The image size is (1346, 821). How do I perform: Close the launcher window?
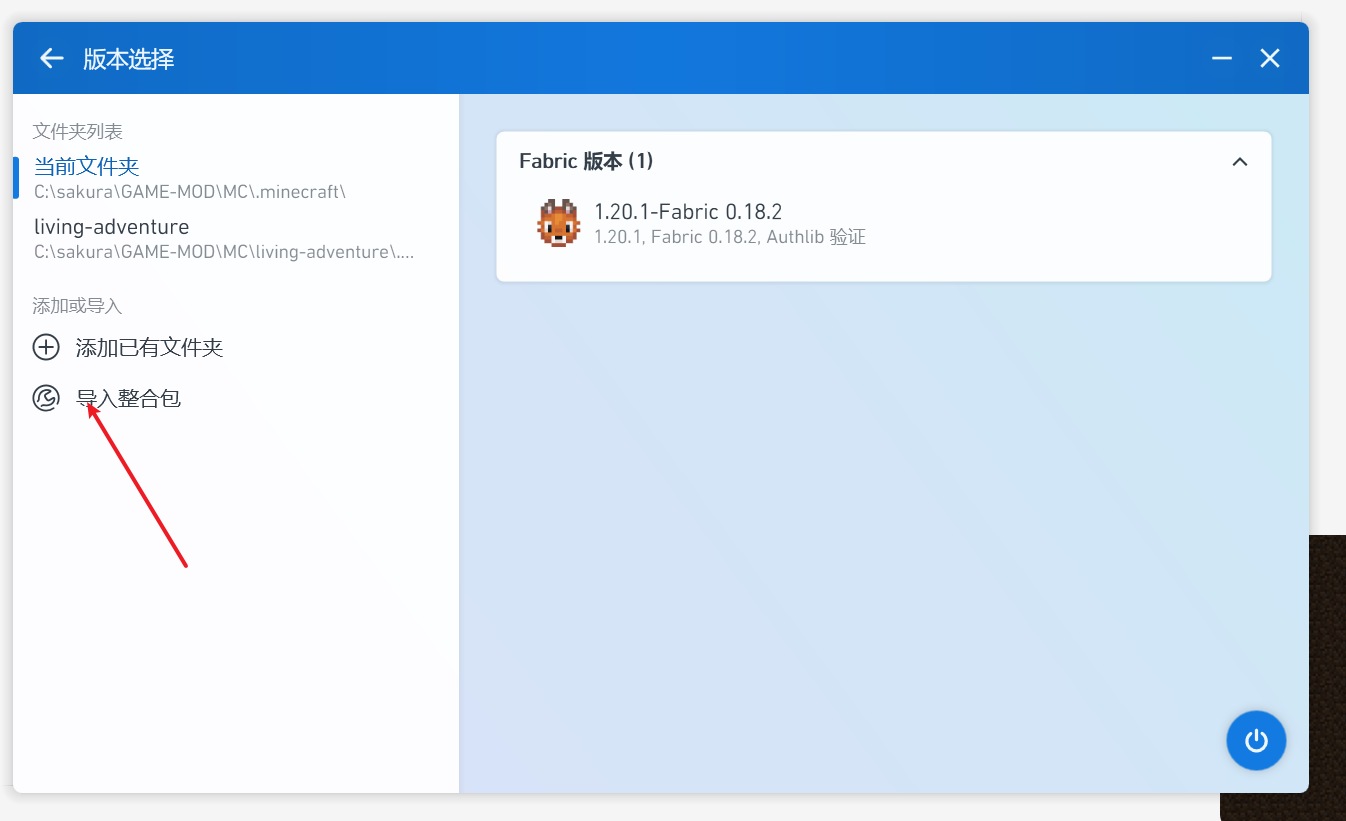[x=1270, y=59]
